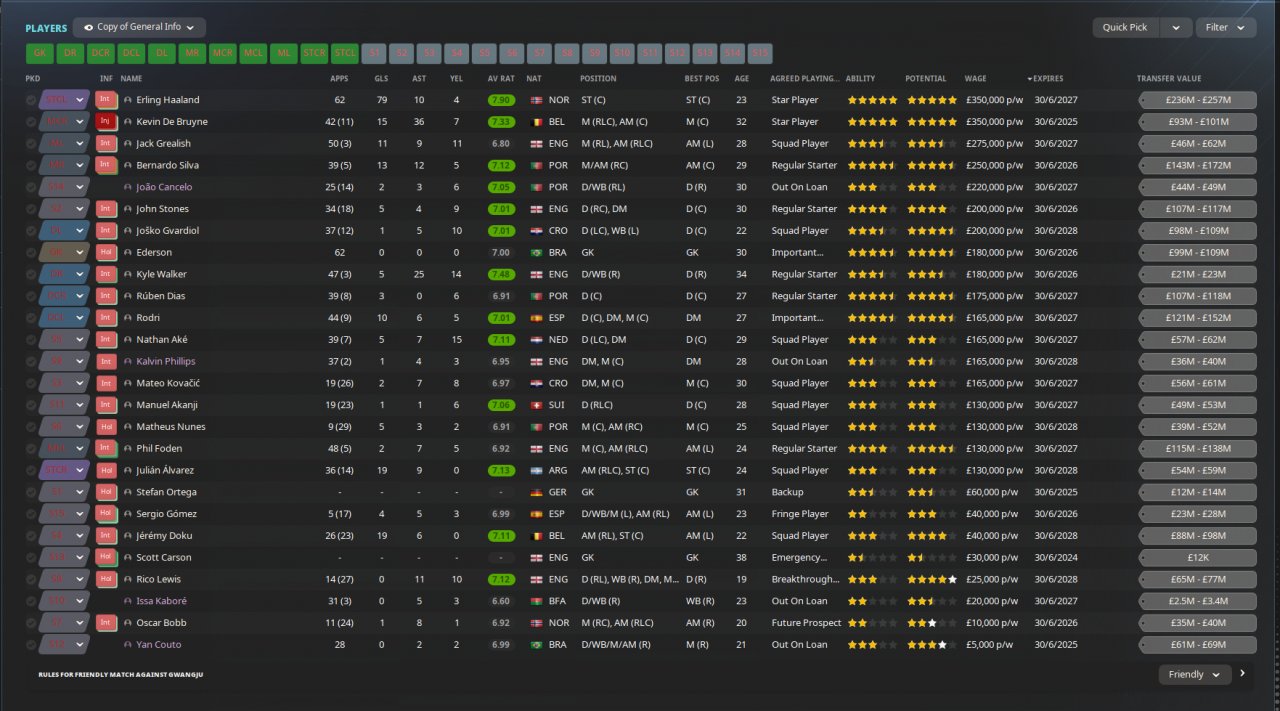
Task: Click the Argentina flag in Julián Álvarez's row
Action: [x=535, y=471]
